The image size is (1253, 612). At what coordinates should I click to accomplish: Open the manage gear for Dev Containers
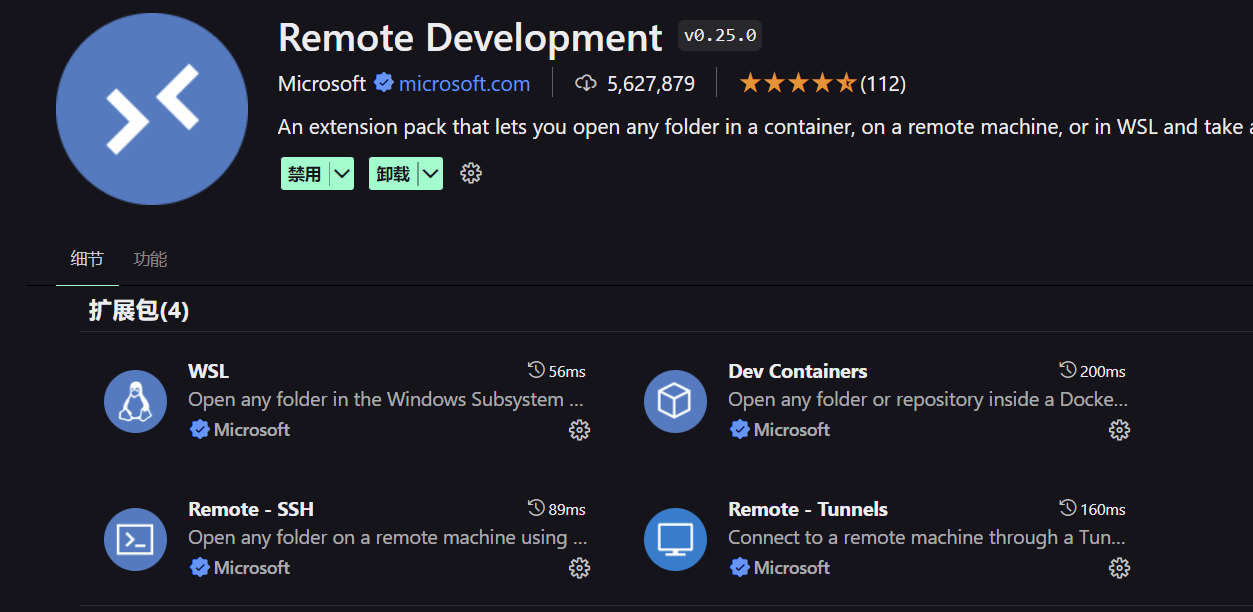coord(1119,430)
